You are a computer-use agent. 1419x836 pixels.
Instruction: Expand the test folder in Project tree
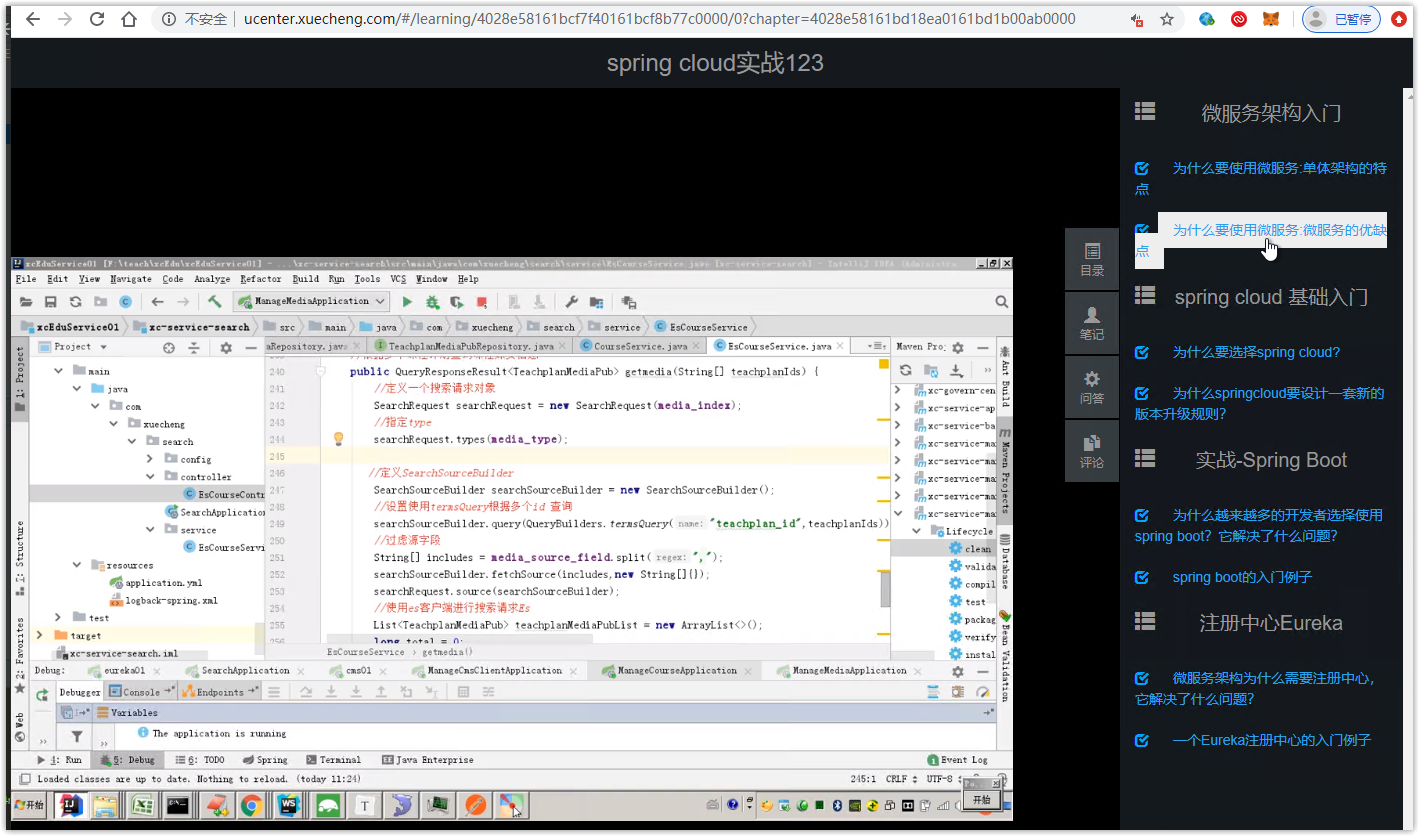click(x=59, y=618)
